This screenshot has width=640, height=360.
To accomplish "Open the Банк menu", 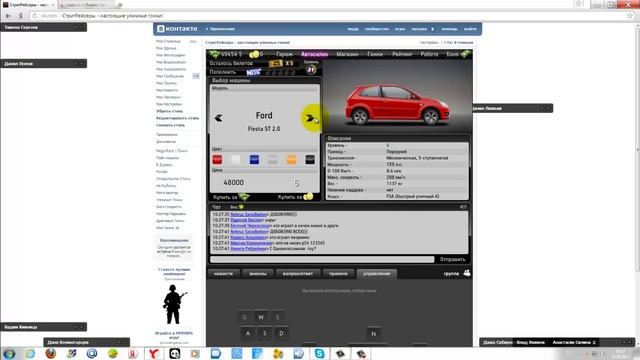I will (452, 54).
